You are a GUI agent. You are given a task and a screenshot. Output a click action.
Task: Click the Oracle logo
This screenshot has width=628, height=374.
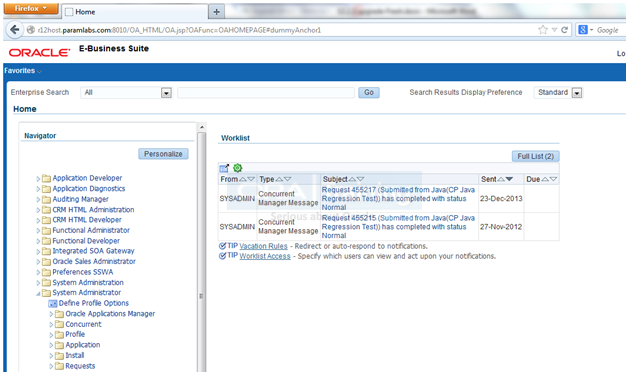point(39,52)
